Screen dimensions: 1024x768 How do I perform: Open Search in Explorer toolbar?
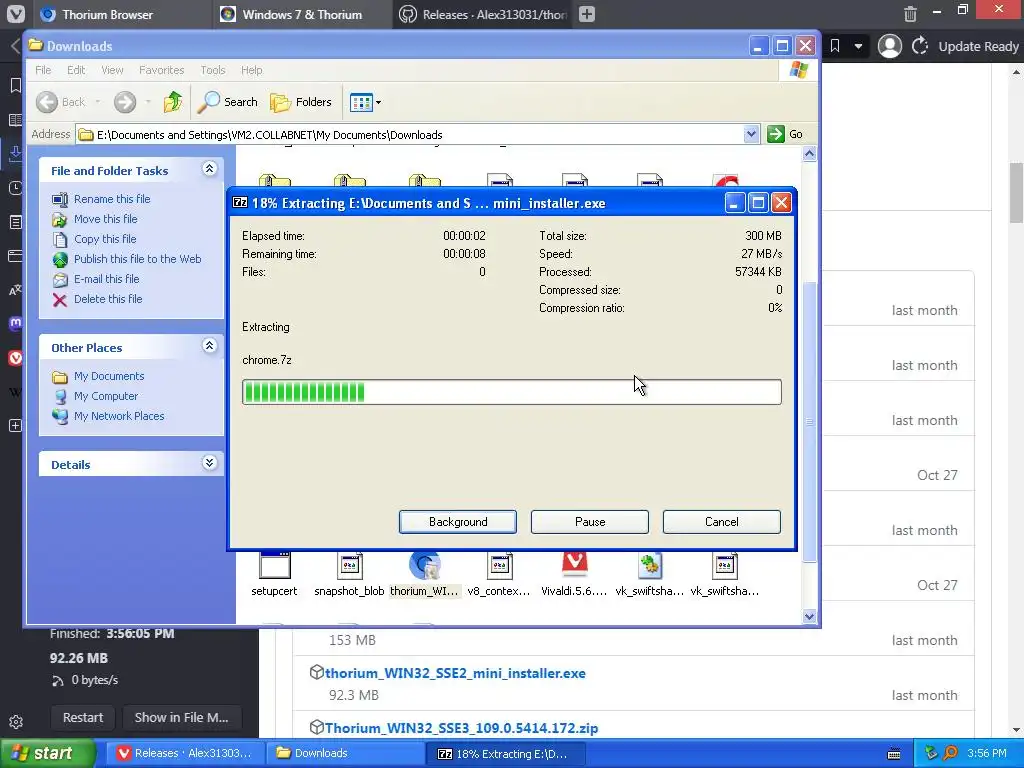coord(228,102)
